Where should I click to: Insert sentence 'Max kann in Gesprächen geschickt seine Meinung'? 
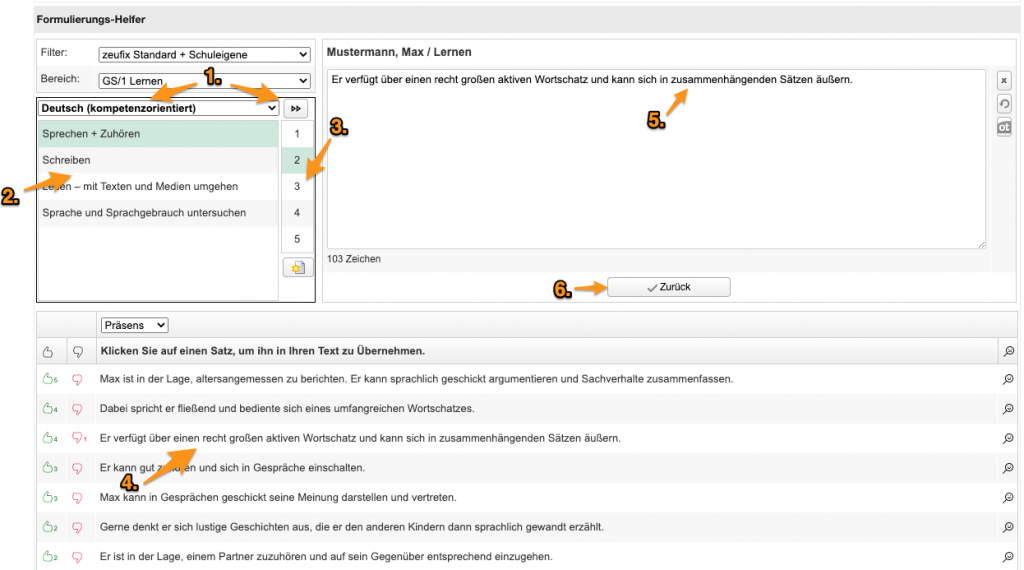[278, 498]
